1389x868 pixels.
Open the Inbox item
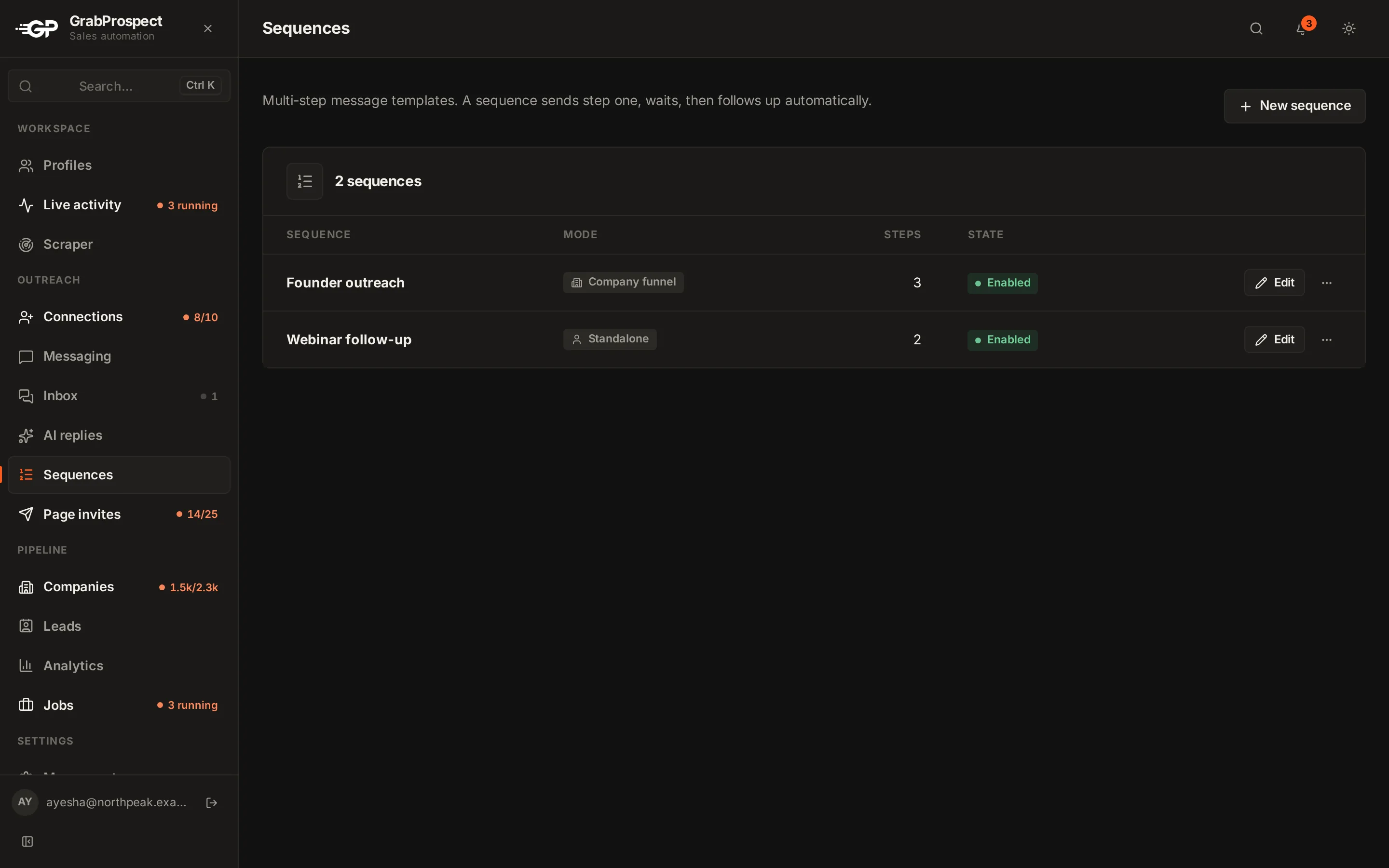(119, 396)
